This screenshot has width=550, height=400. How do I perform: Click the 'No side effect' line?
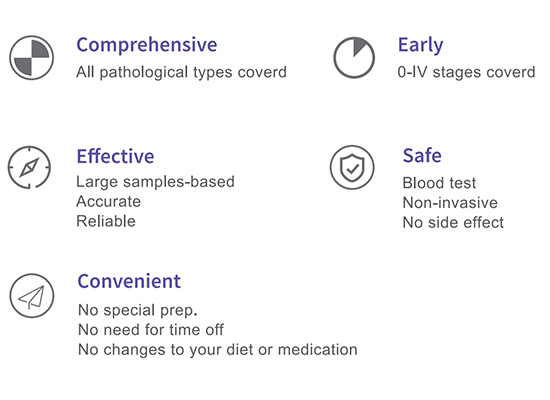[453, 222]
